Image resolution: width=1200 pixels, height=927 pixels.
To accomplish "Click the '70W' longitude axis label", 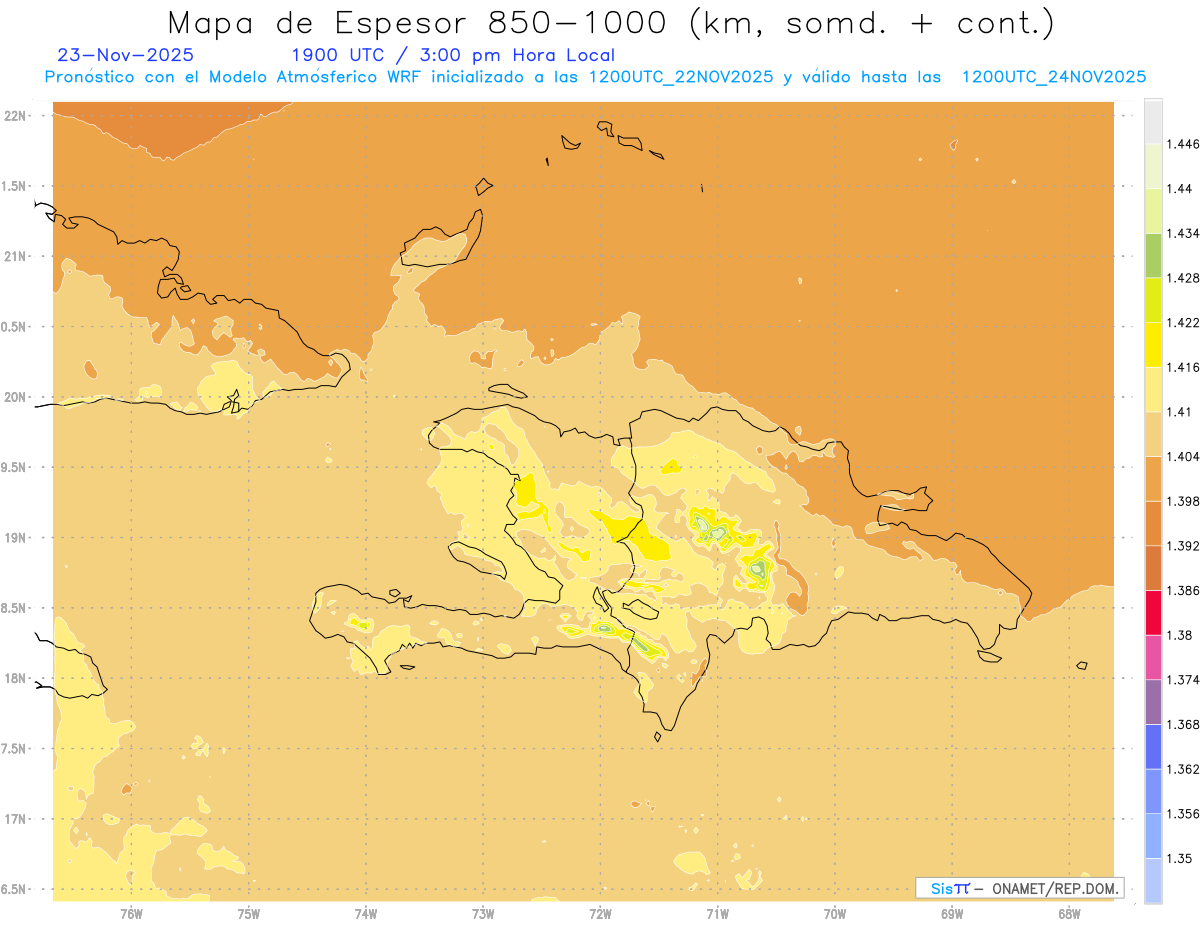I will (835, 913).
